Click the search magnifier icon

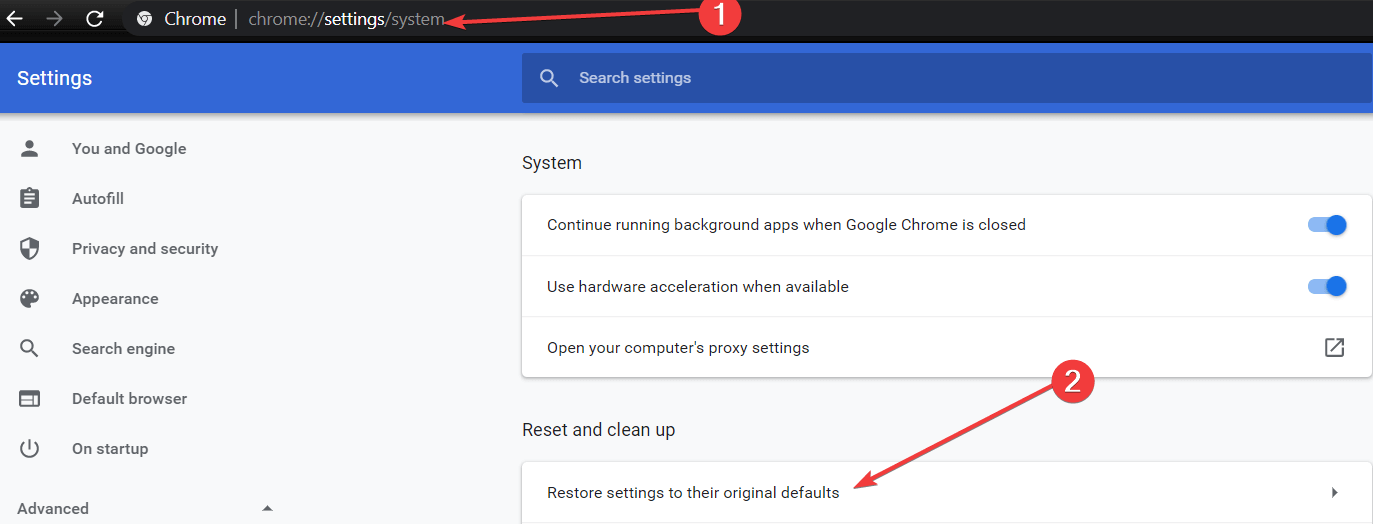549,78
